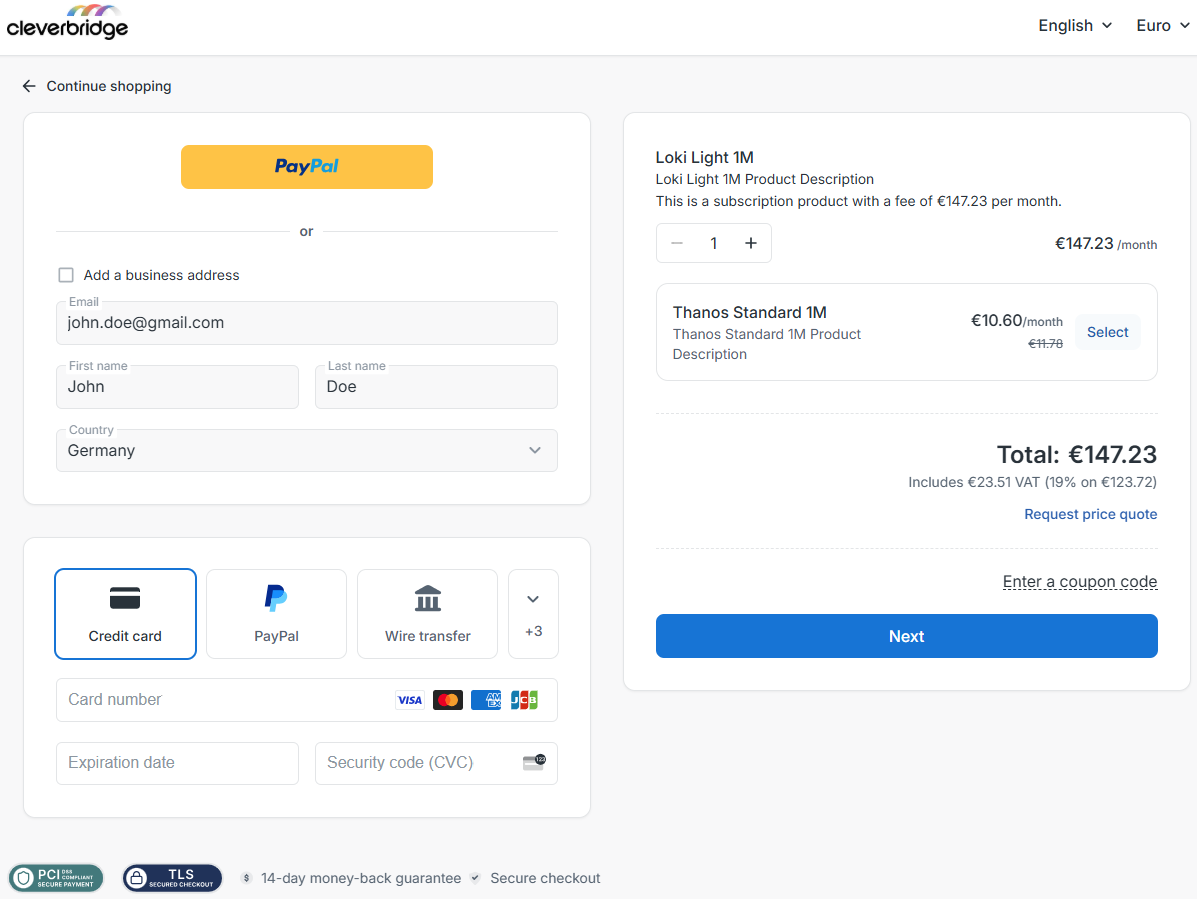Click the CVC hint card icon
This screenshot has width=1197, height=899.
(534, 762)
